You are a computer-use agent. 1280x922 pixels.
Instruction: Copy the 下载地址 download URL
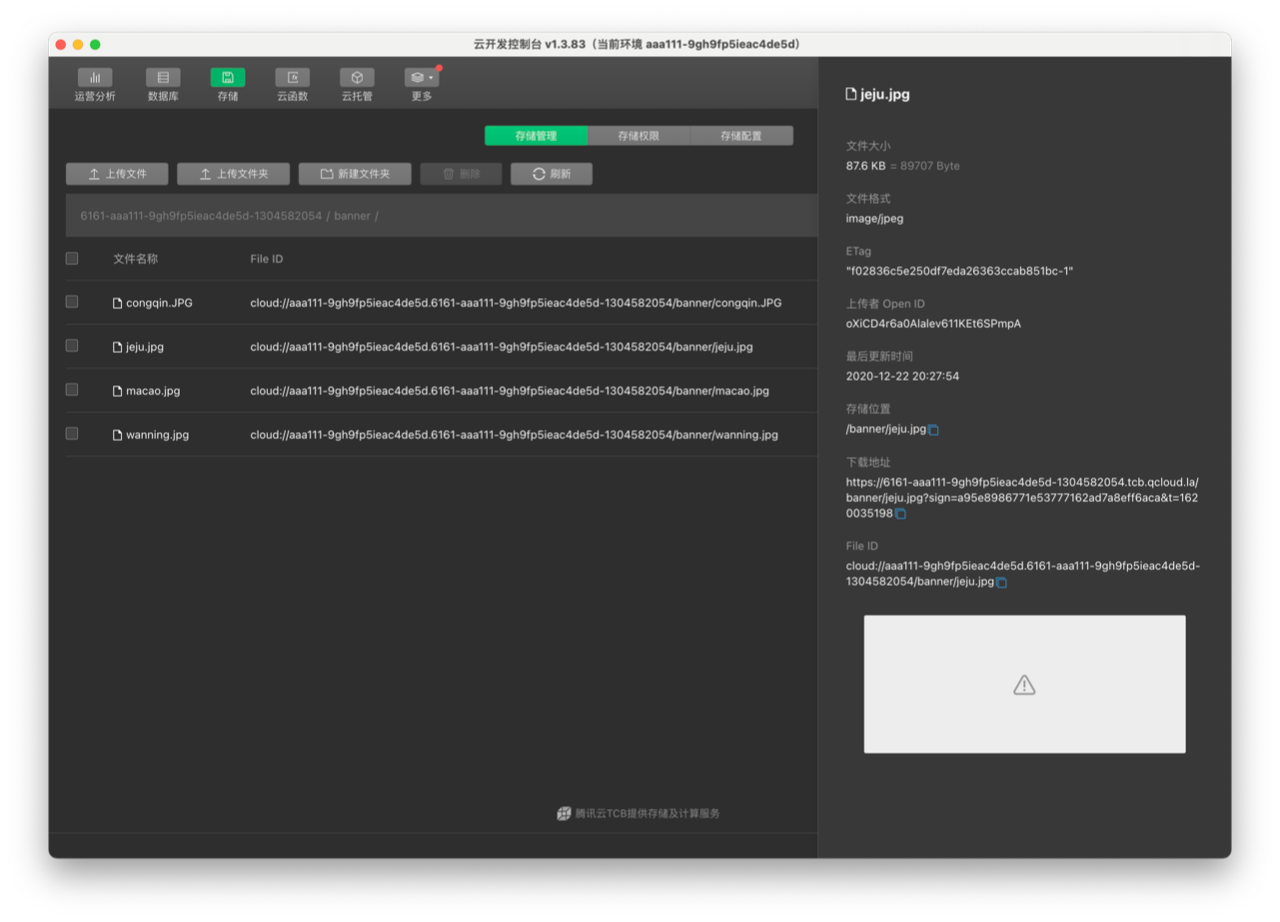tap(900, 514)
